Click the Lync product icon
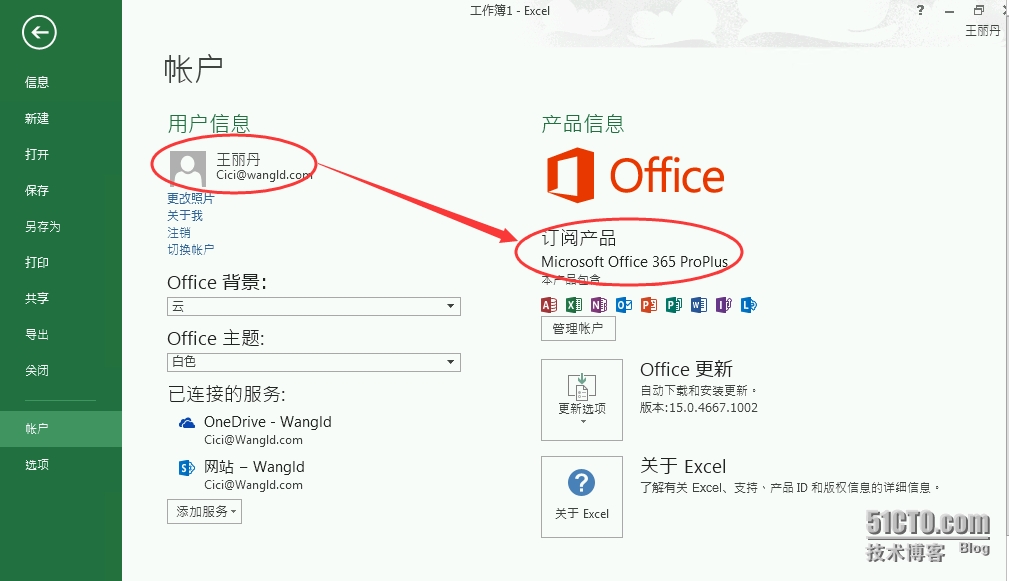 pos(748,304)
